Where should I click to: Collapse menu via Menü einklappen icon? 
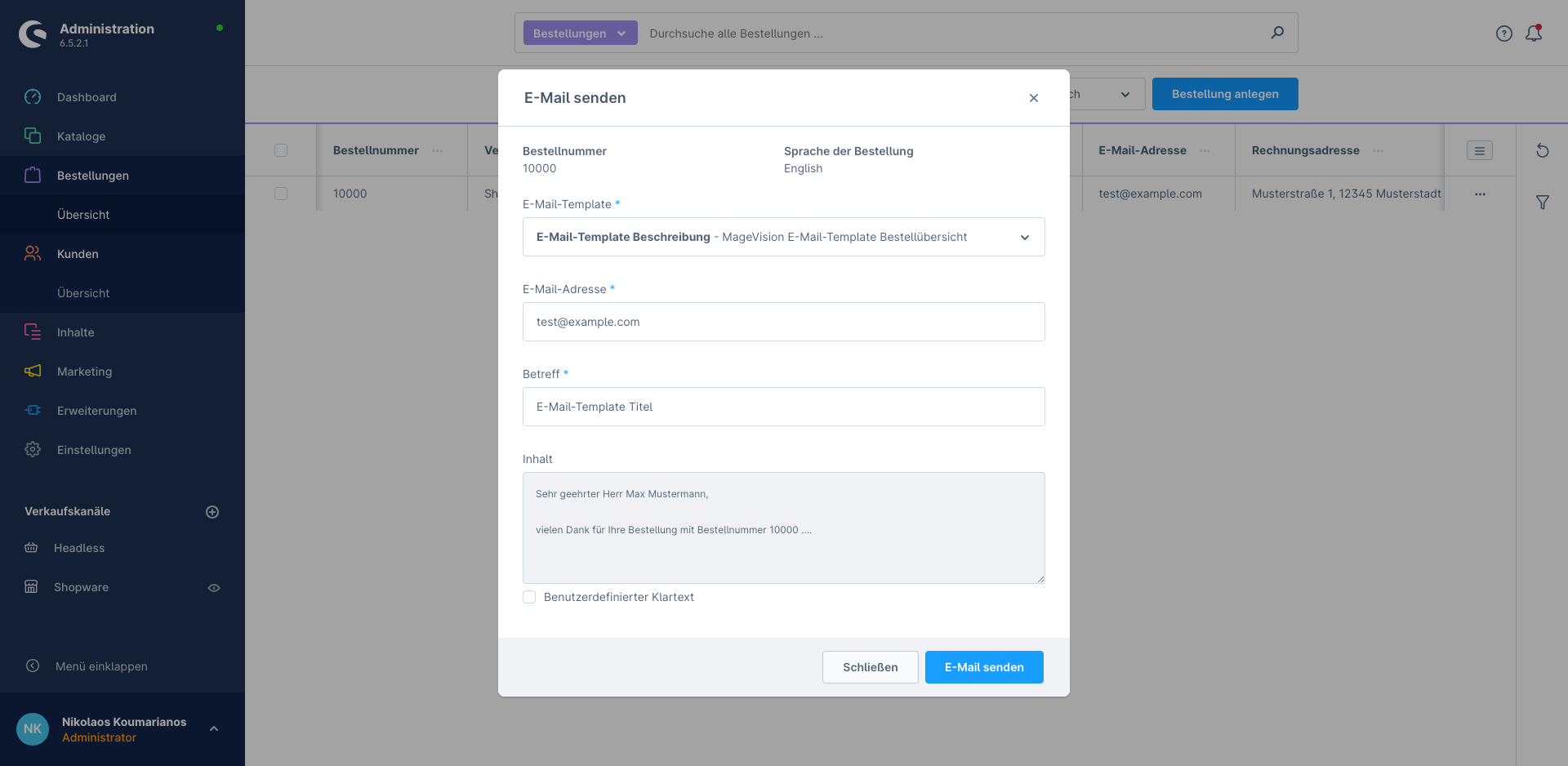click(x=33, y=666)
